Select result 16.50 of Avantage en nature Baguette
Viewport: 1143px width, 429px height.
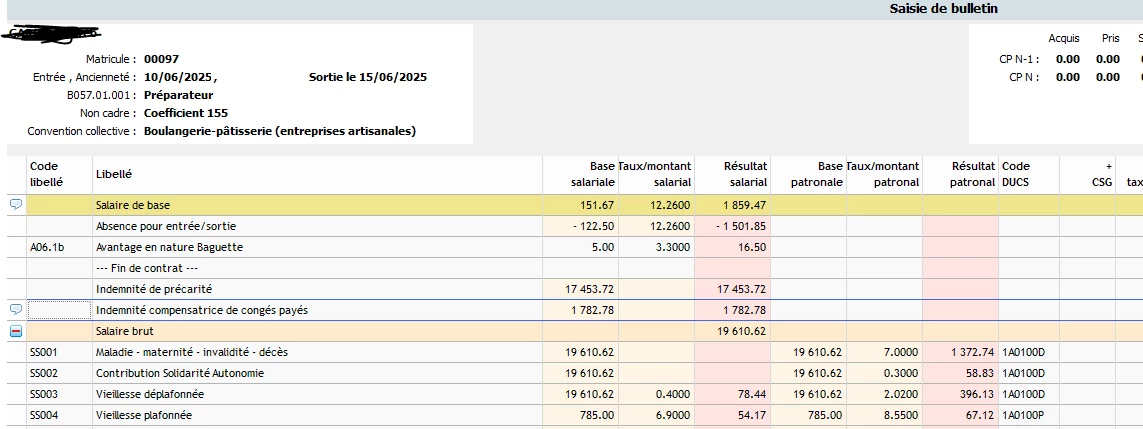732,248
